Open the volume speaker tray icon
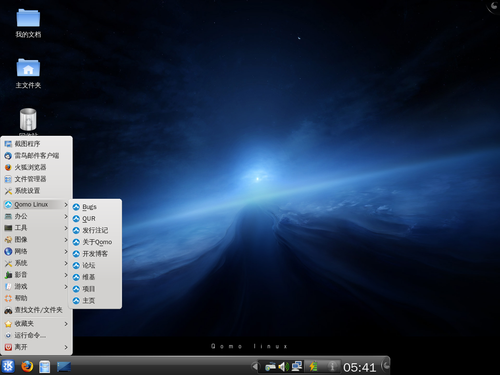 (x=284, y=367)
